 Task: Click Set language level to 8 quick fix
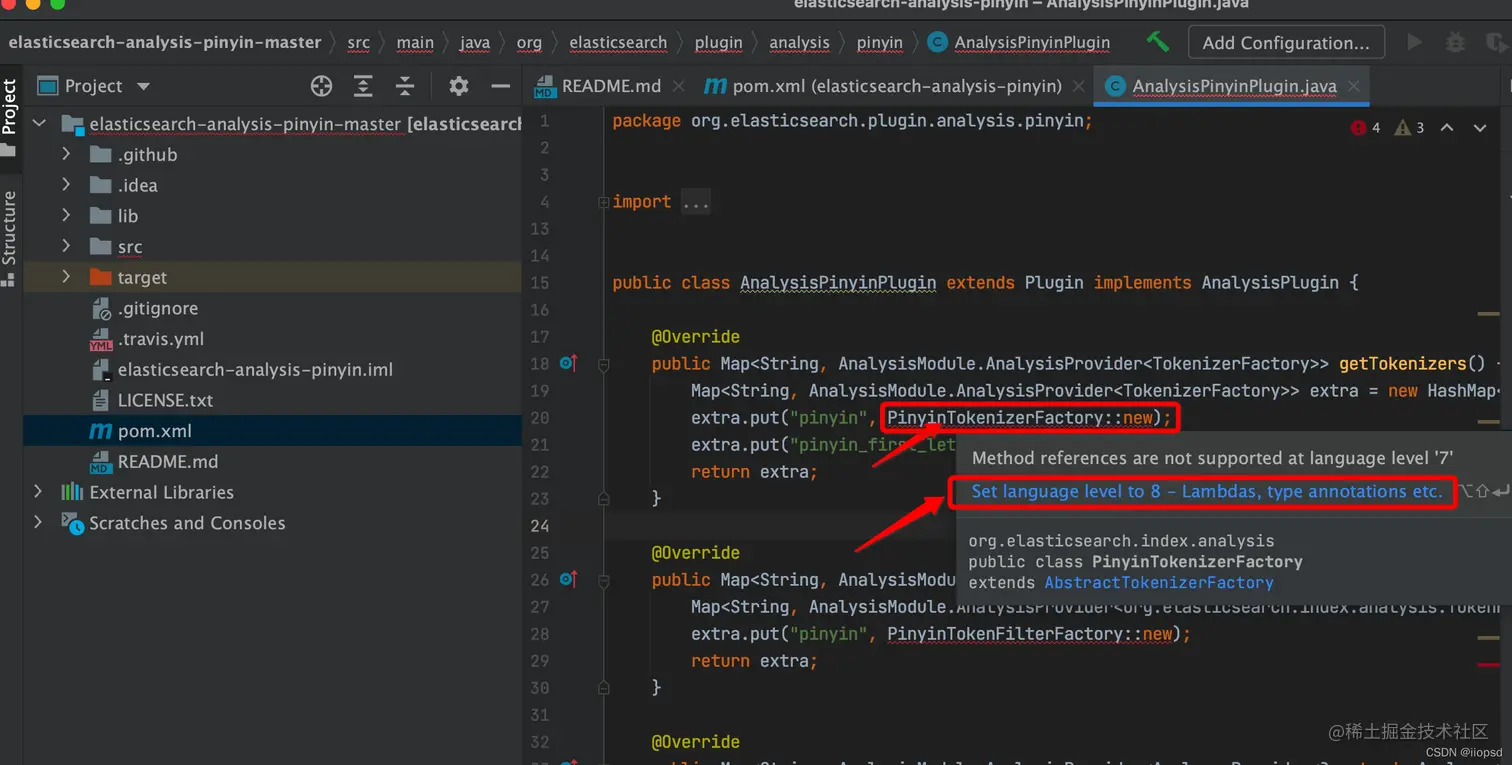[x=1207, y=492]
